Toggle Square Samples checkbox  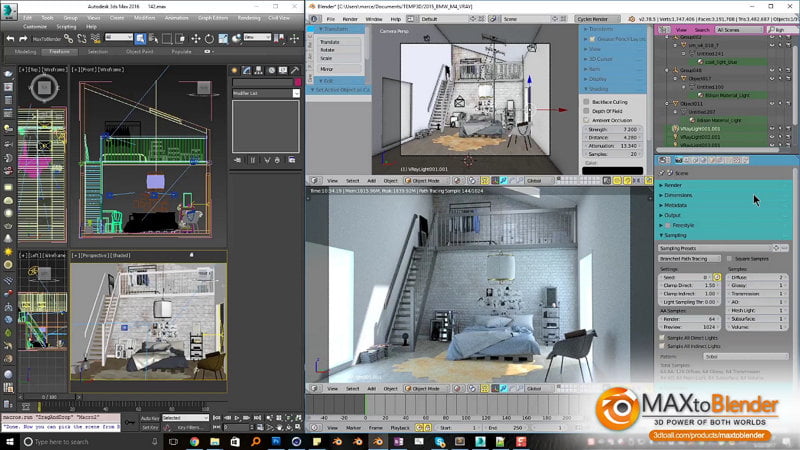coord(729,259)
